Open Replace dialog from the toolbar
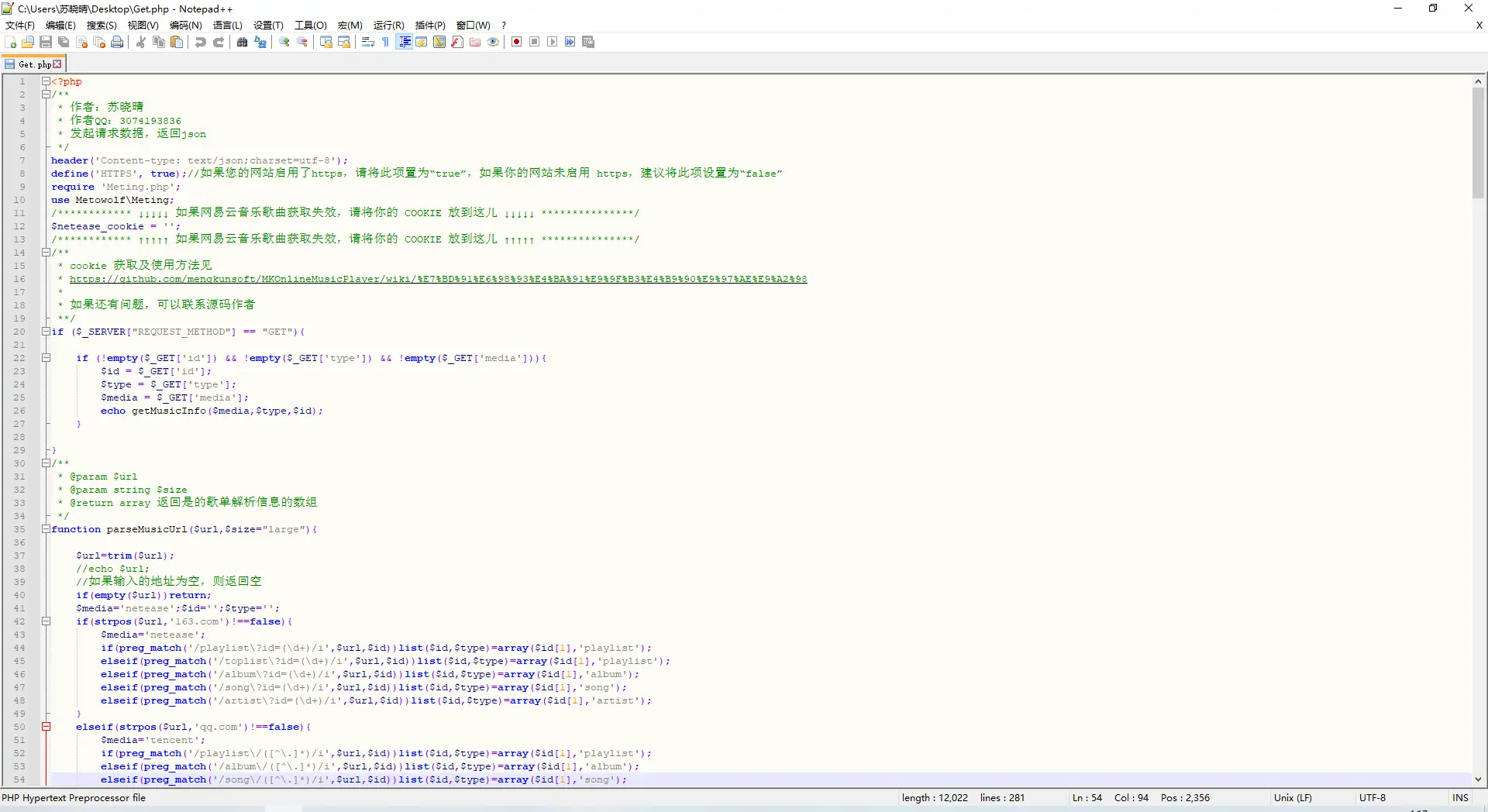1488x812 pixels. (260, 42)
